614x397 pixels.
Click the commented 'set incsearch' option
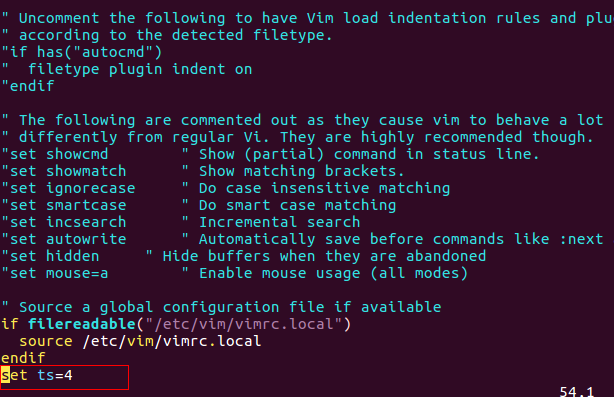(64, 222)
